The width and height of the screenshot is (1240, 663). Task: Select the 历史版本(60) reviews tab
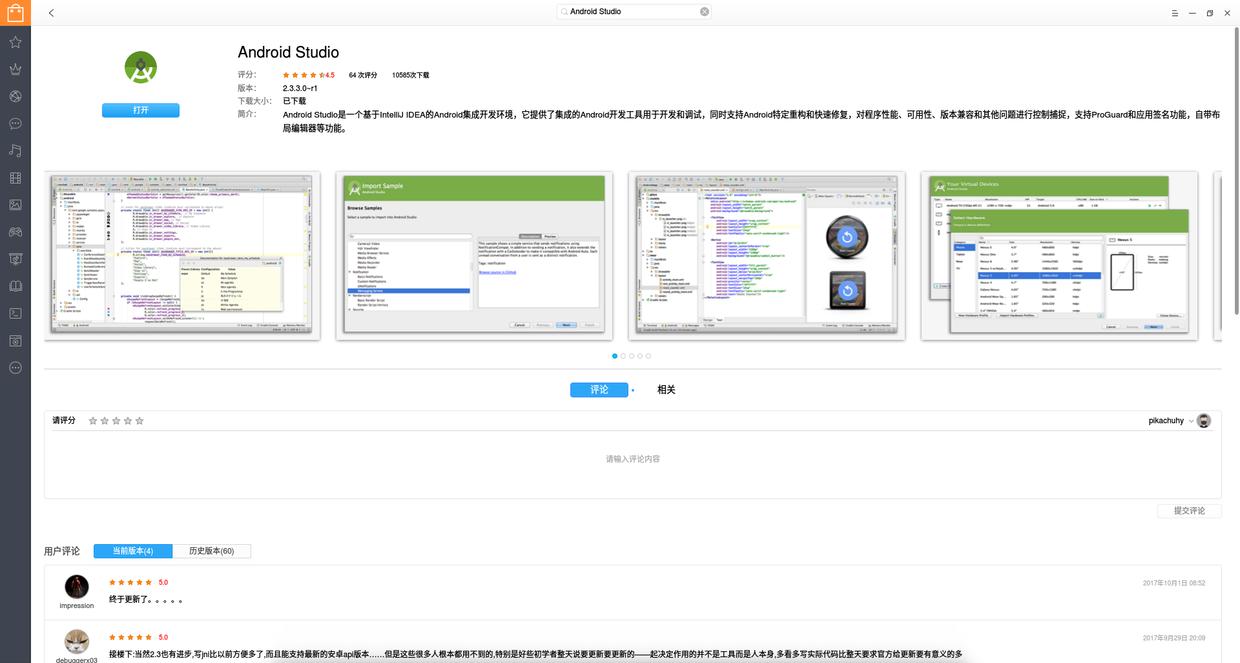[212, 551]
